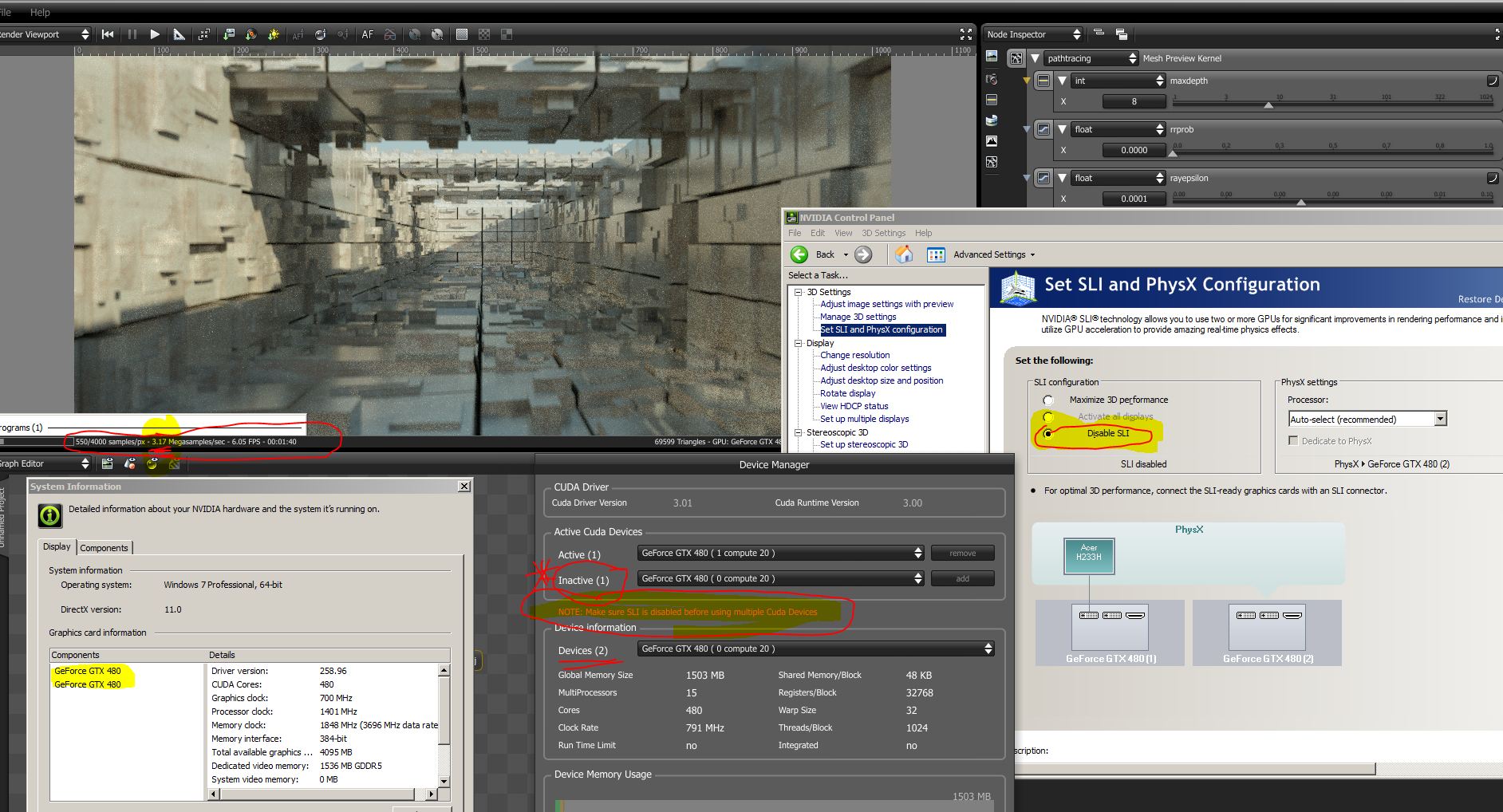The image size is (1503, 812).
Task: Open Change resolution task link
Action: pos(854,355)
